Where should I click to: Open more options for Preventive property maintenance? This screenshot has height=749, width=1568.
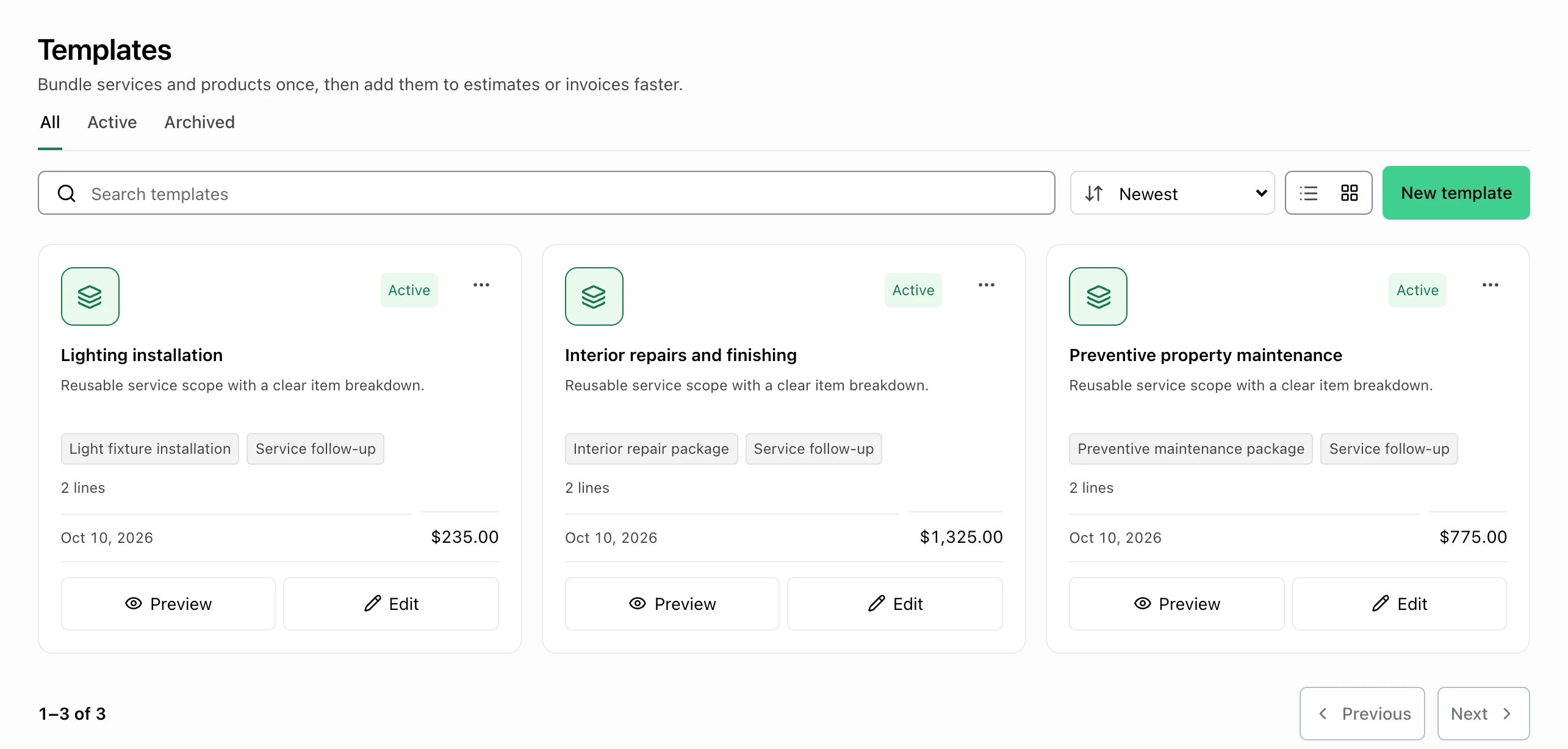(1490, 285)
